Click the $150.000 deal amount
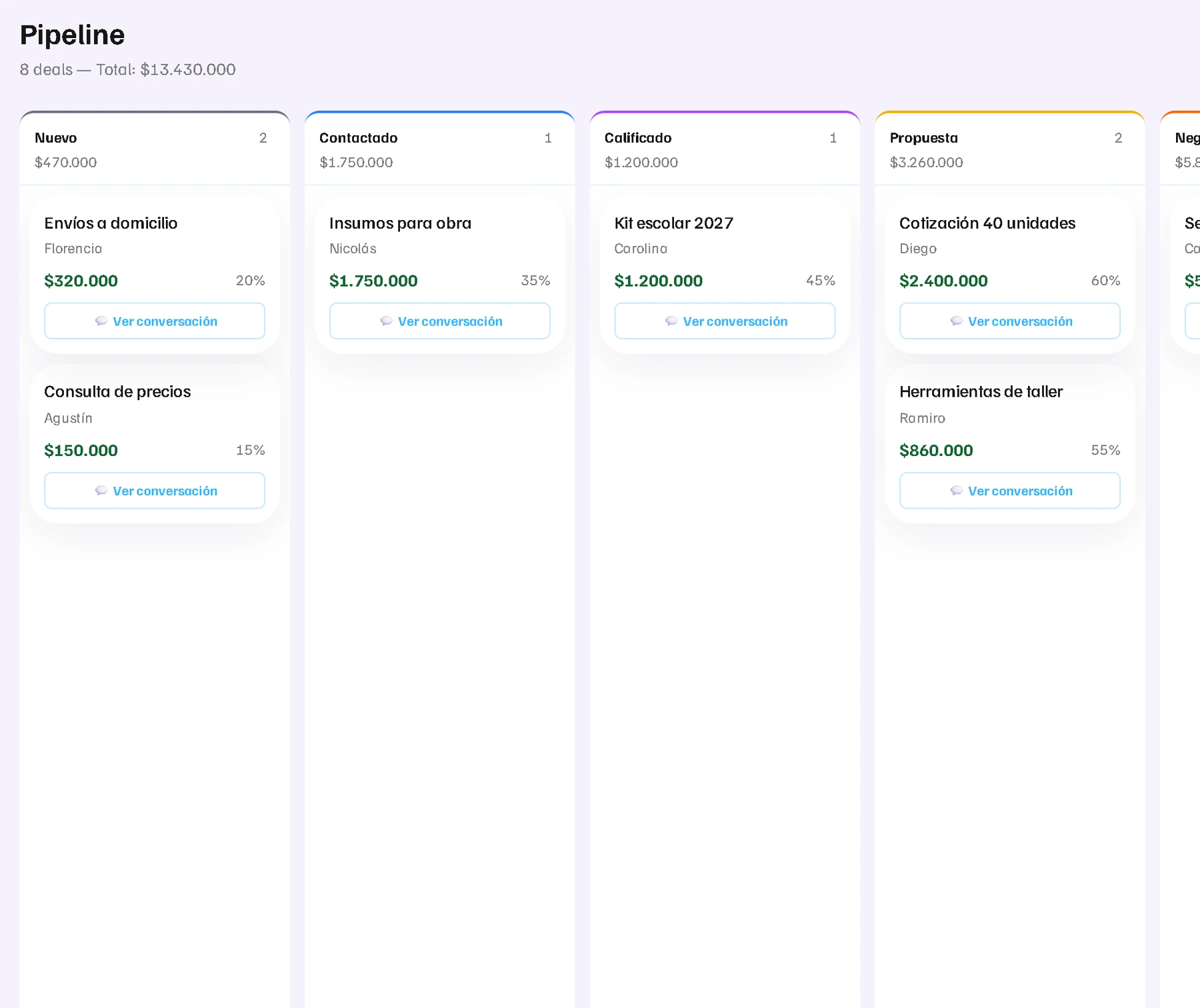The image size is (1200, 1008). [x=81, y=451]
